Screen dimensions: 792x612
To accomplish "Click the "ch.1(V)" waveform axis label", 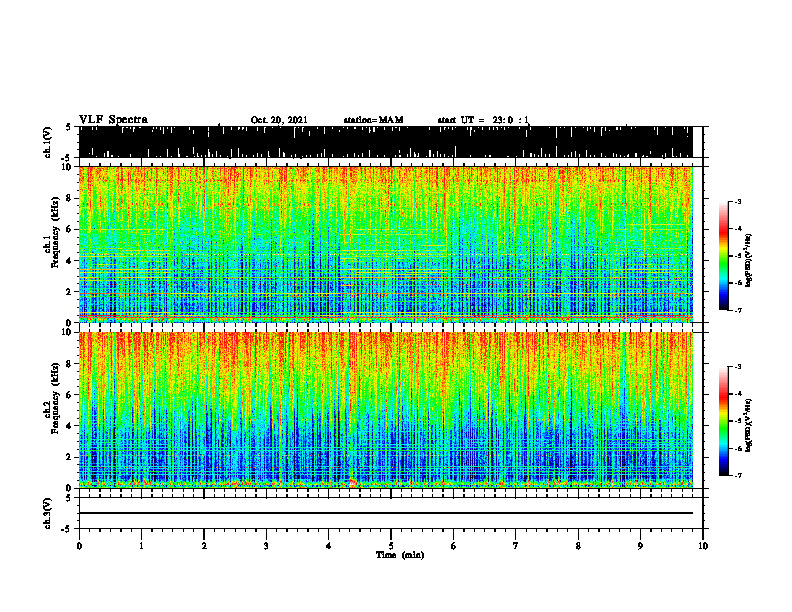I will pyautogui.click(x=48, y=142).
